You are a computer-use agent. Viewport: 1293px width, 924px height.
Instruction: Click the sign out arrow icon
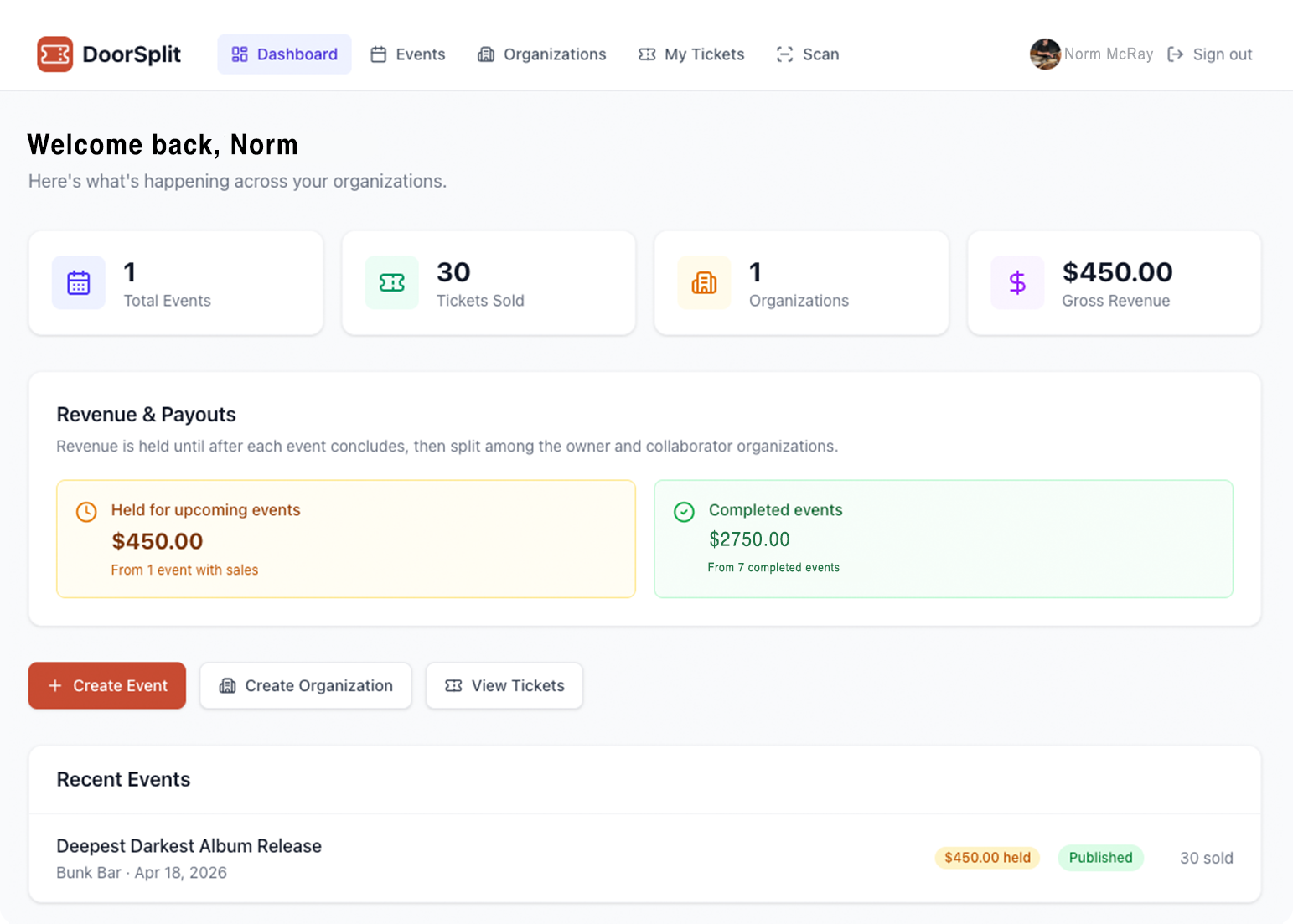pos(1176,54)
